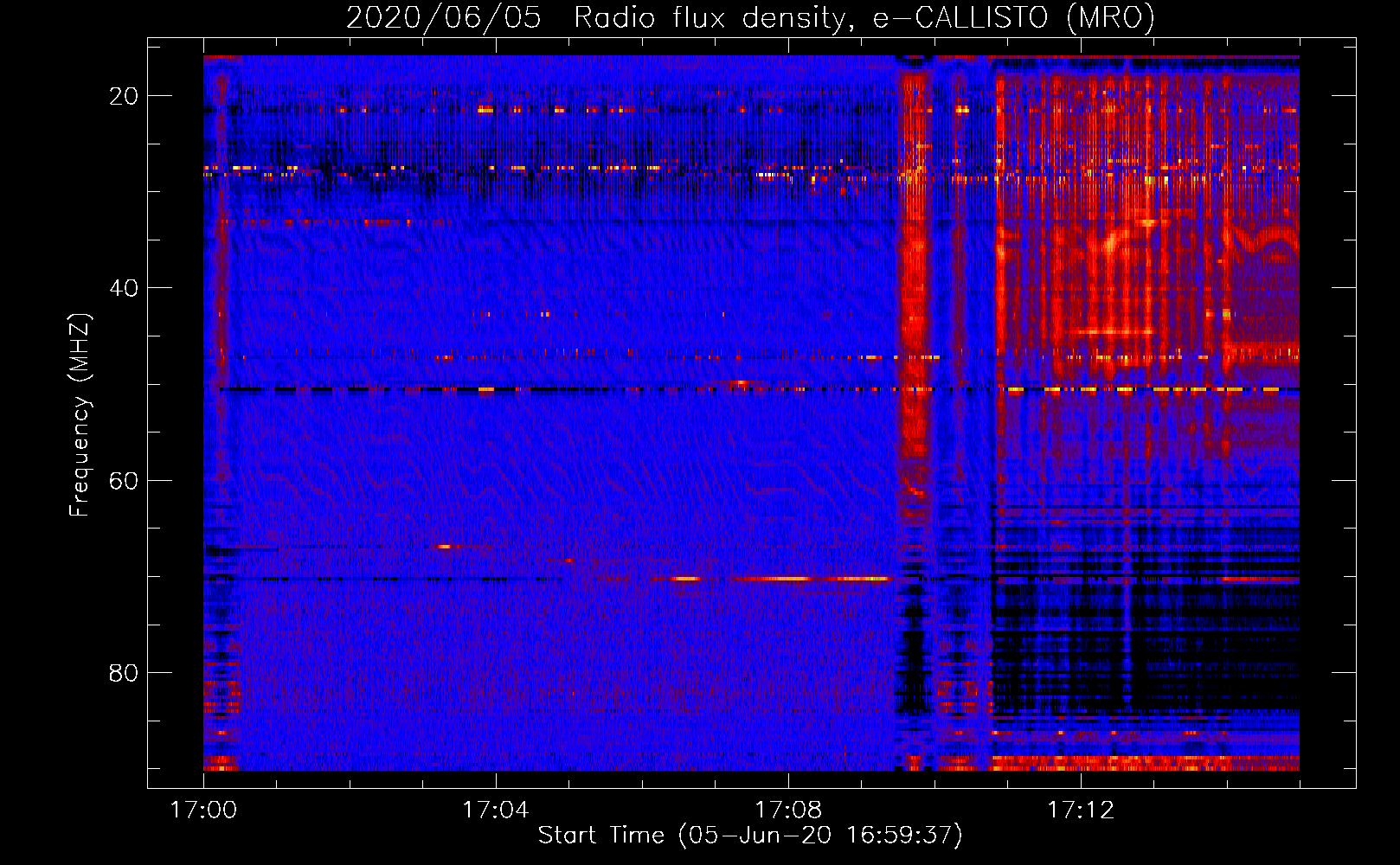Select the Frequency (MHZ) axis label
Image resolution: width=1400 pixels, height=865 pixels.
click(x=80, y=415)
